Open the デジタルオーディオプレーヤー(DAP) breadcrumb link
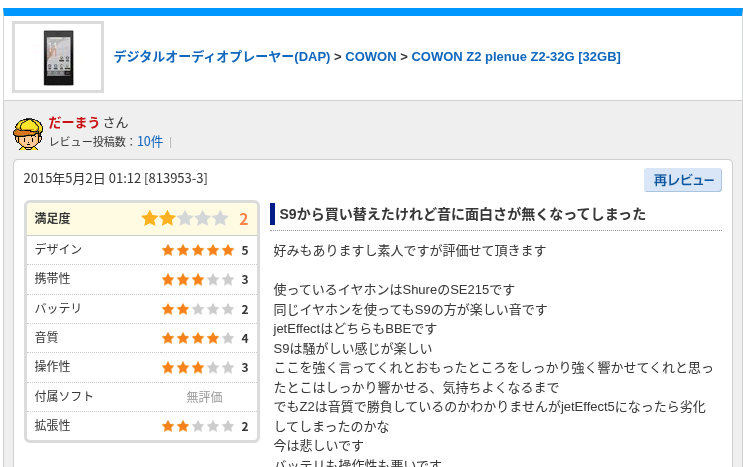This screenshot has width=743, height=467. [x=222, y=57]
